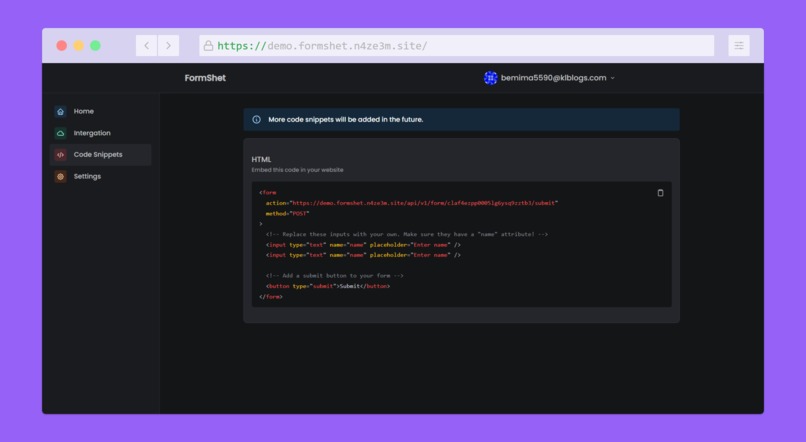Click the HTML section heading
Image resolution: width=806 pixels, height=442 pixels.
click(x=261, y=159)
